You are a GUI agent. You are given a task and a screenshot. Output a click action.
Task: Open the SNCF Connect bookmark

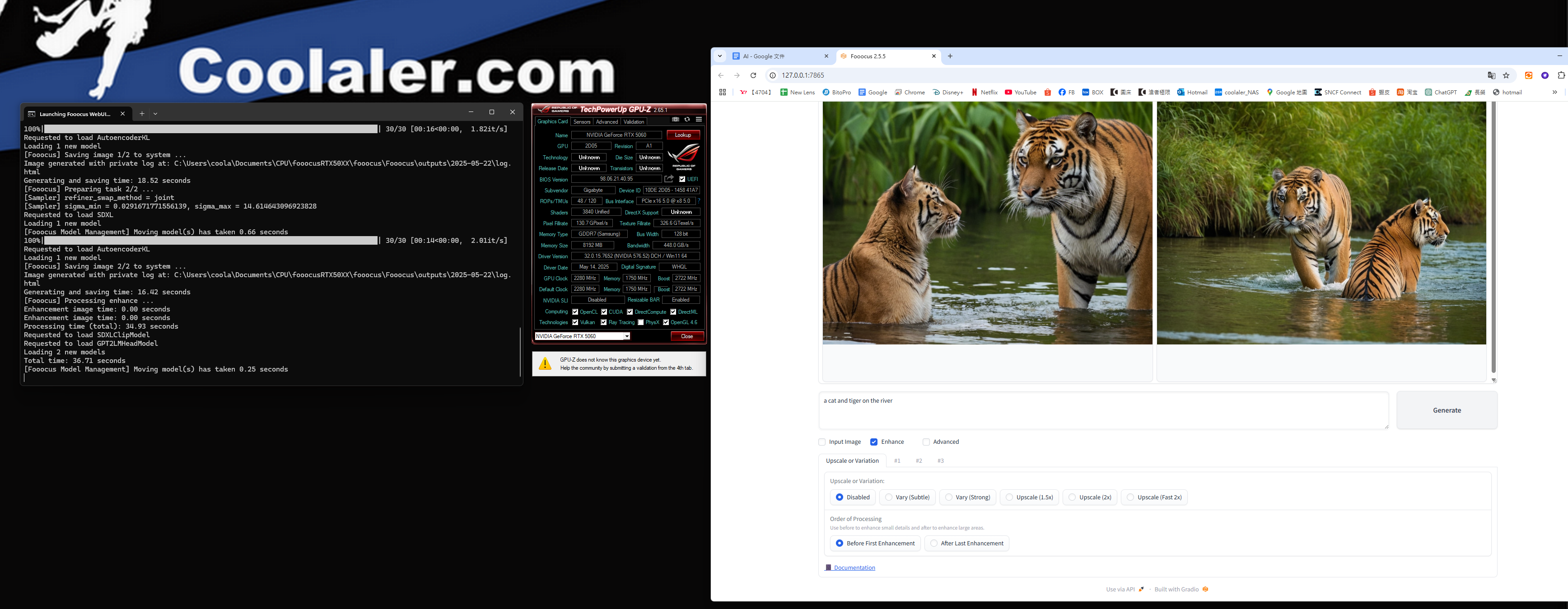pyautogui.click(x=1338, y=93)
